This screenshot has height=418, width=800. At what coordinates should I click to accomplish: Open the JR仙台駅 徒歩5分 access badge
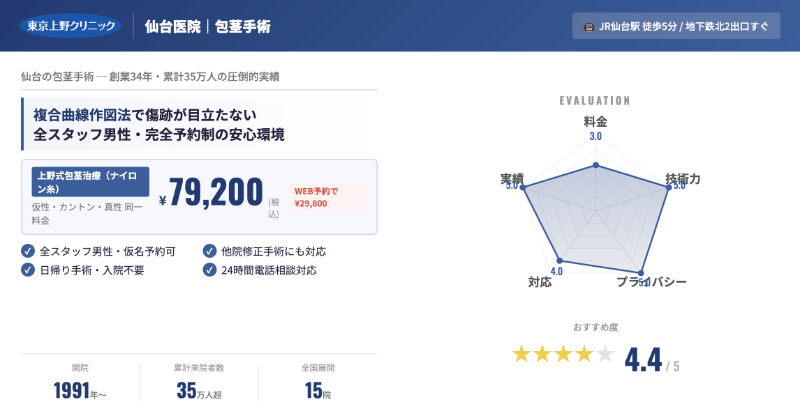[676, 26]
